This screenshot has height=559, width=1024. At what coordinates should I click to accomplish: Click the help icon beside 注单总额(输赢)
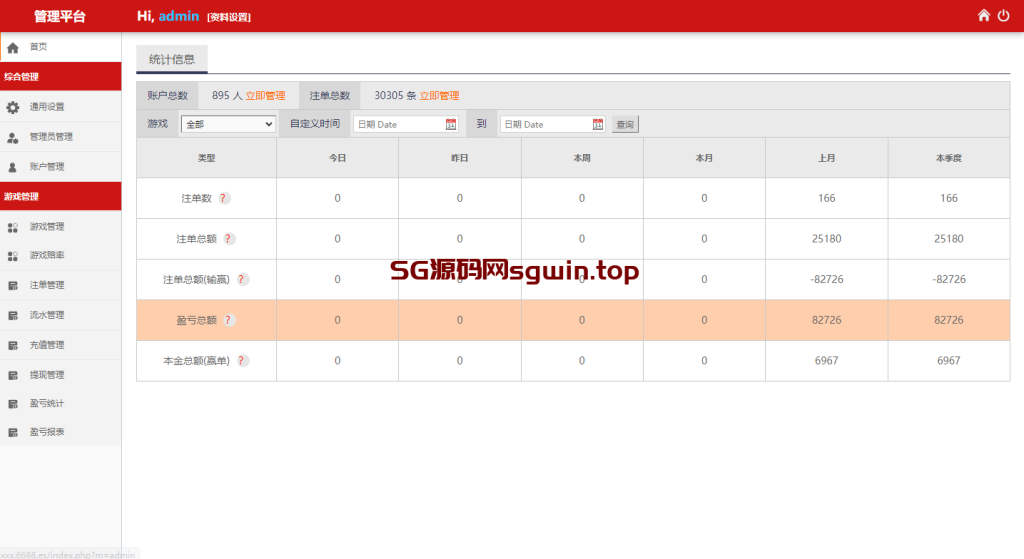[243, 280]
